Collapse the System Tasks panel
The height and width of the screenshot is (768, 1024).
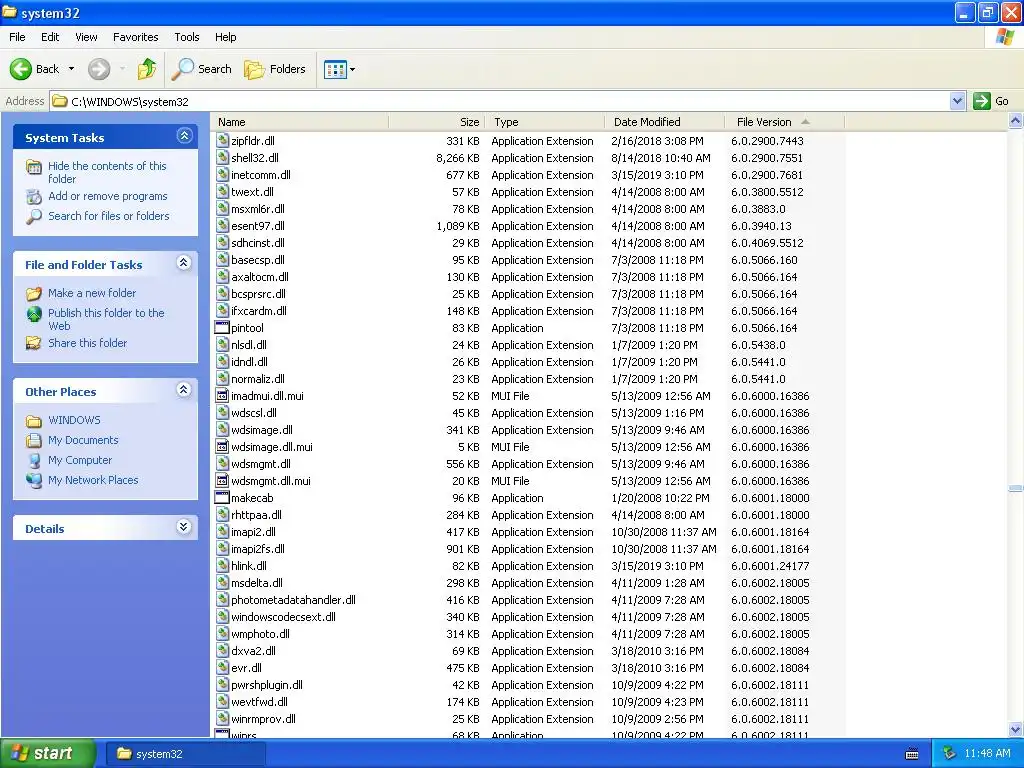click(x=184, y=136)
